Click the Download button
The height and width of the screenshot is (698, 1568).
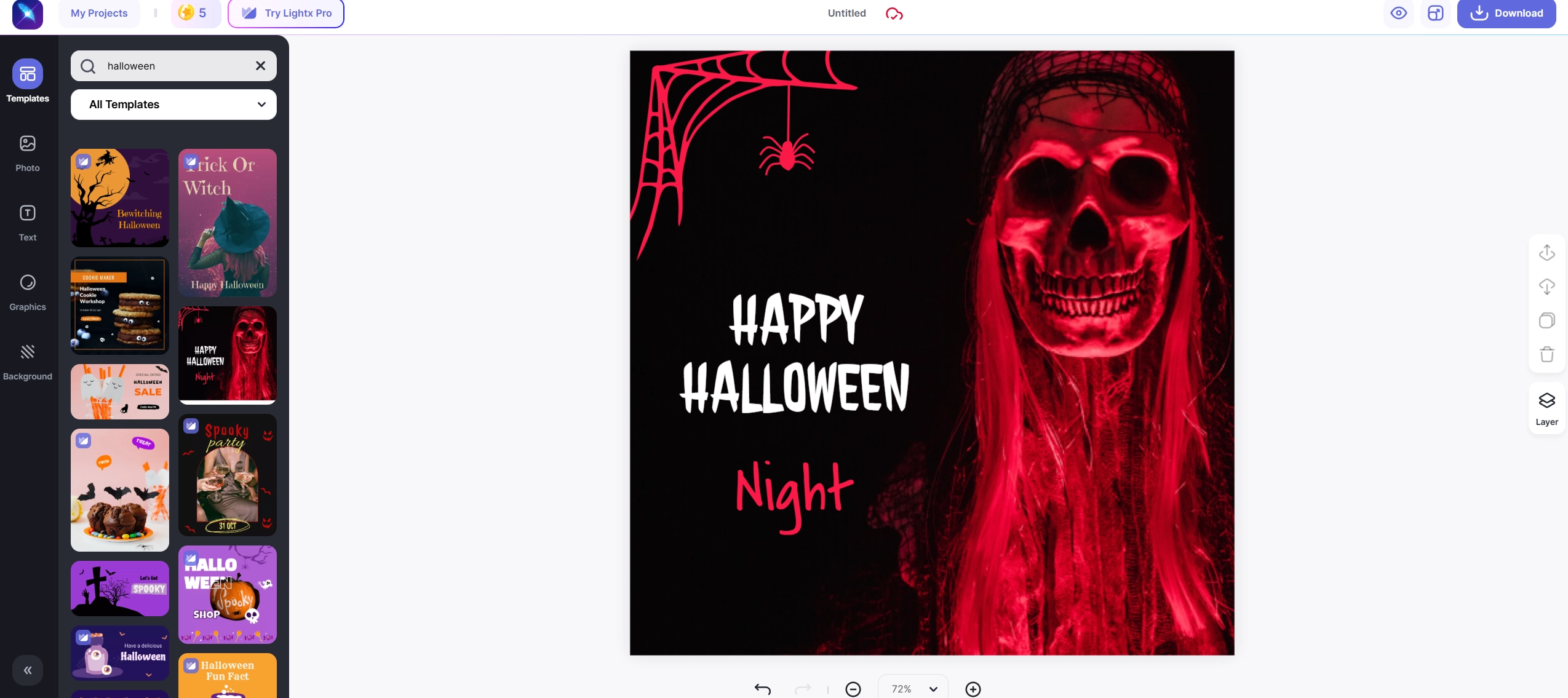(1507, 13)
